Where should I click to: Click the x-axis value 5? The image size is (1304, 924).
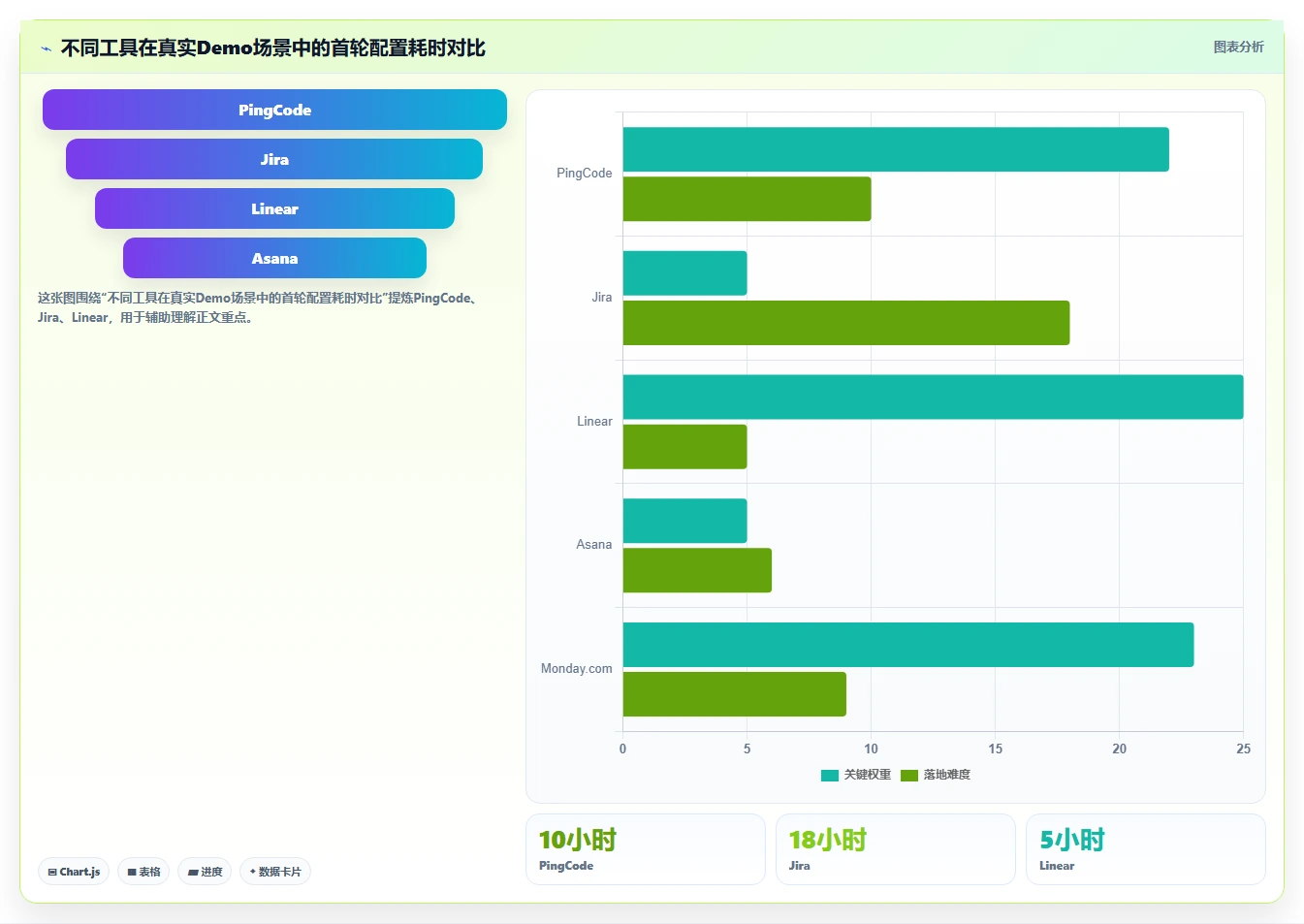click(x=747, y=749)
